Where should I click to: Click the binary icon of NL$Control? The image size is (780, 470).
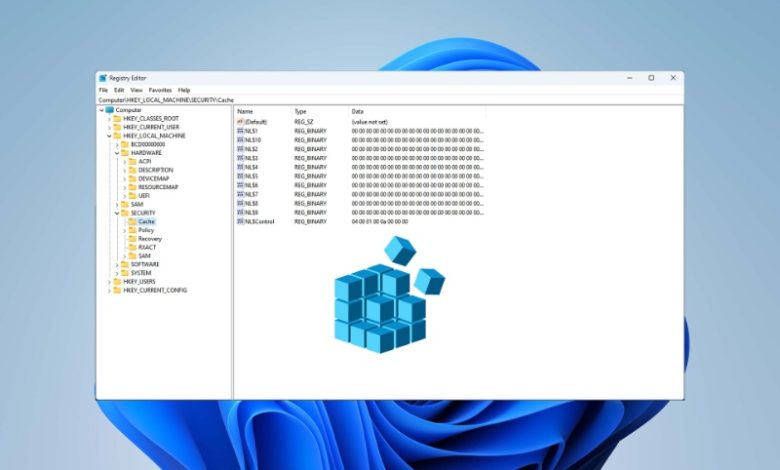point(240,221)
